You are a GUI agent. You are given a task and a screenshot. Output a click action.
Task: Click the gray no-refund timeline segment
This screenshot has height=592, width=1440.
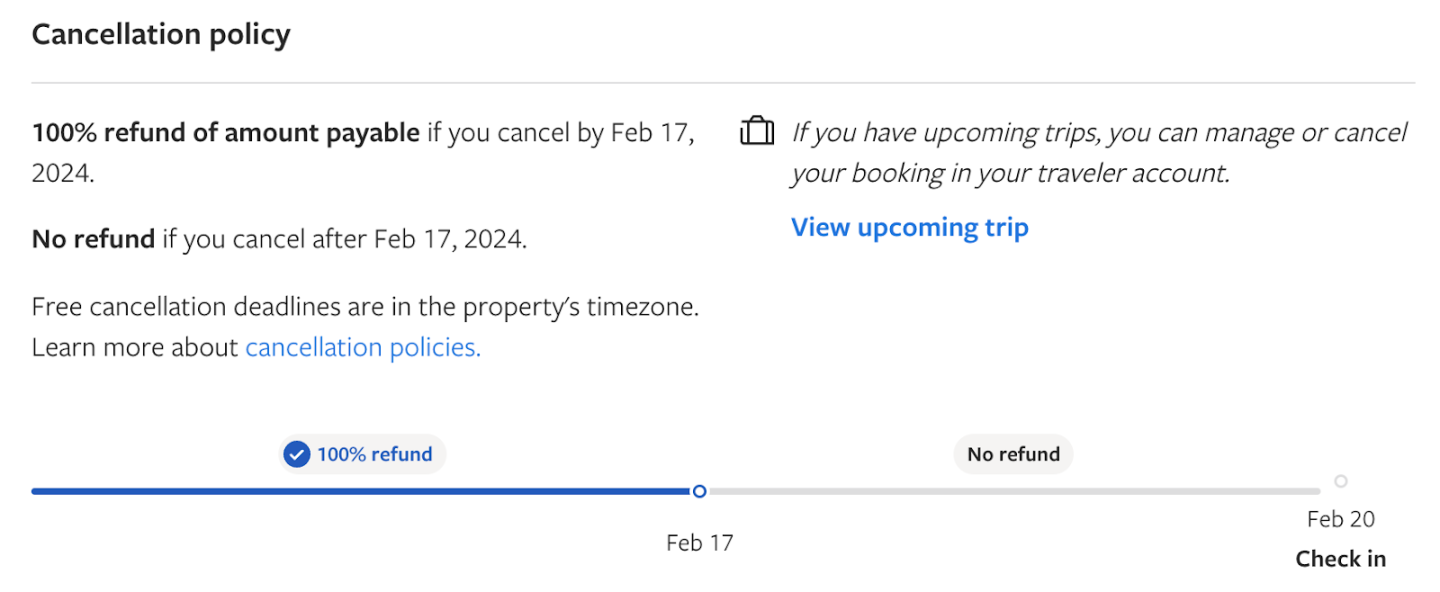(x=1010, y=491)
